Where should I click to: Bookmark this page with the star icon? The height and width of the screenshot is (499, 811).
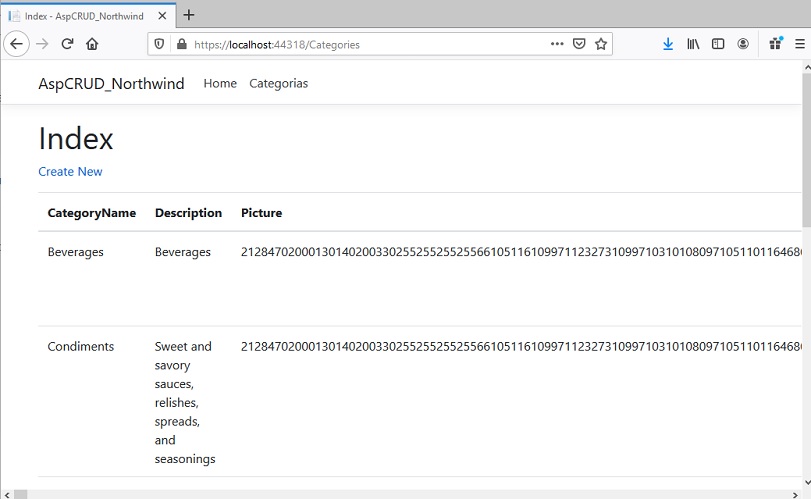[600, 44]
